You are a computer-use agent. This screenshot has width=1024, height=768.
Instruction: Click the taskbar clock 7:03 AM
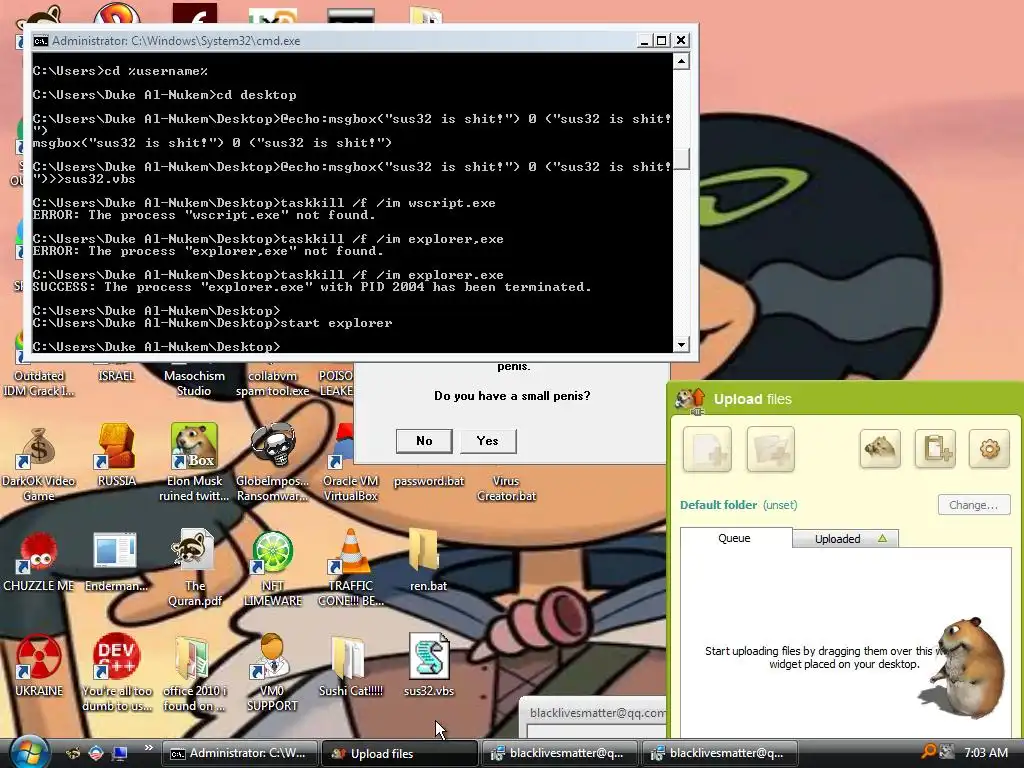pyautogui.click(x=986, y=753)
